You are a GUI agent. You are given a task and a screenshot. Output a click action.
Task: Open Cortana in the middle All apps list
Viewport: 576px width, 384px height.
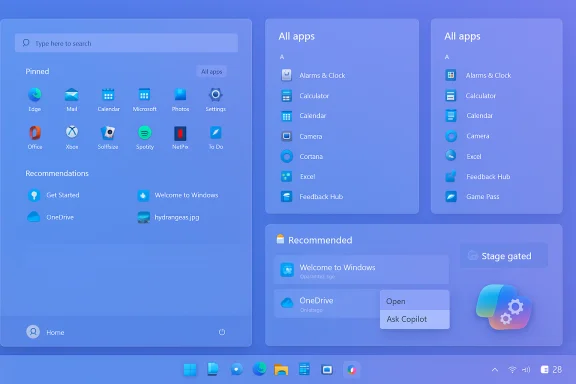click(302, 157)
